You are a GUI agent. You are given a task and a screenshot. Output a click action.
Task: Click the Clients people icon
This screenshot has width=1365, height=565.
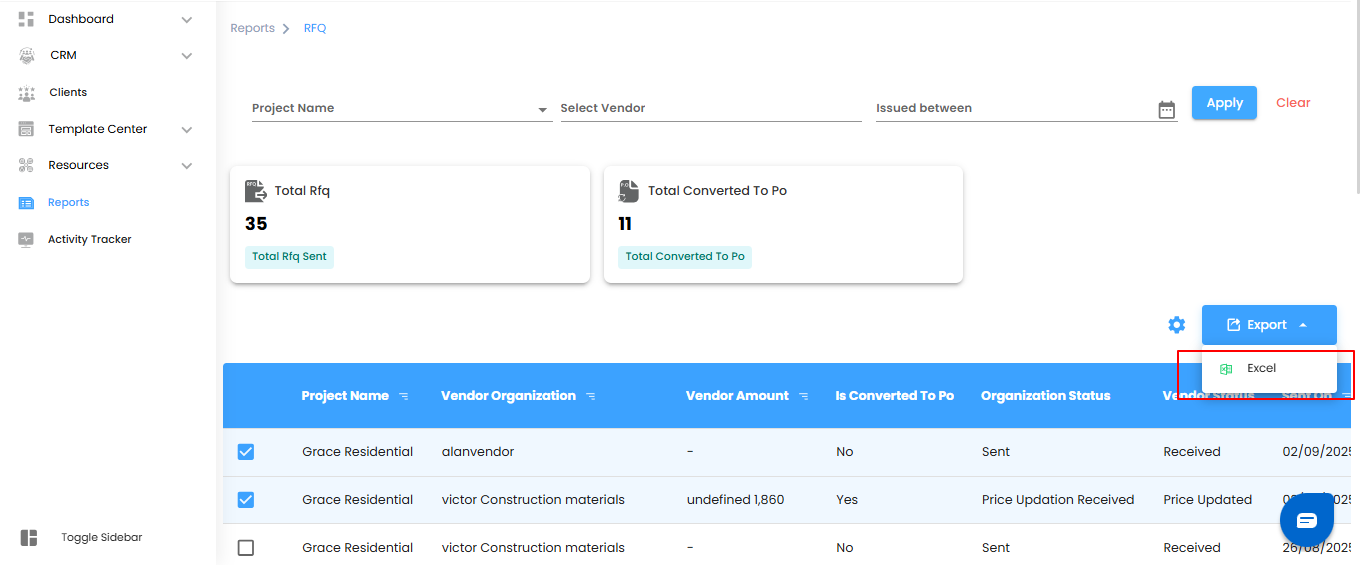click(27, 93)
